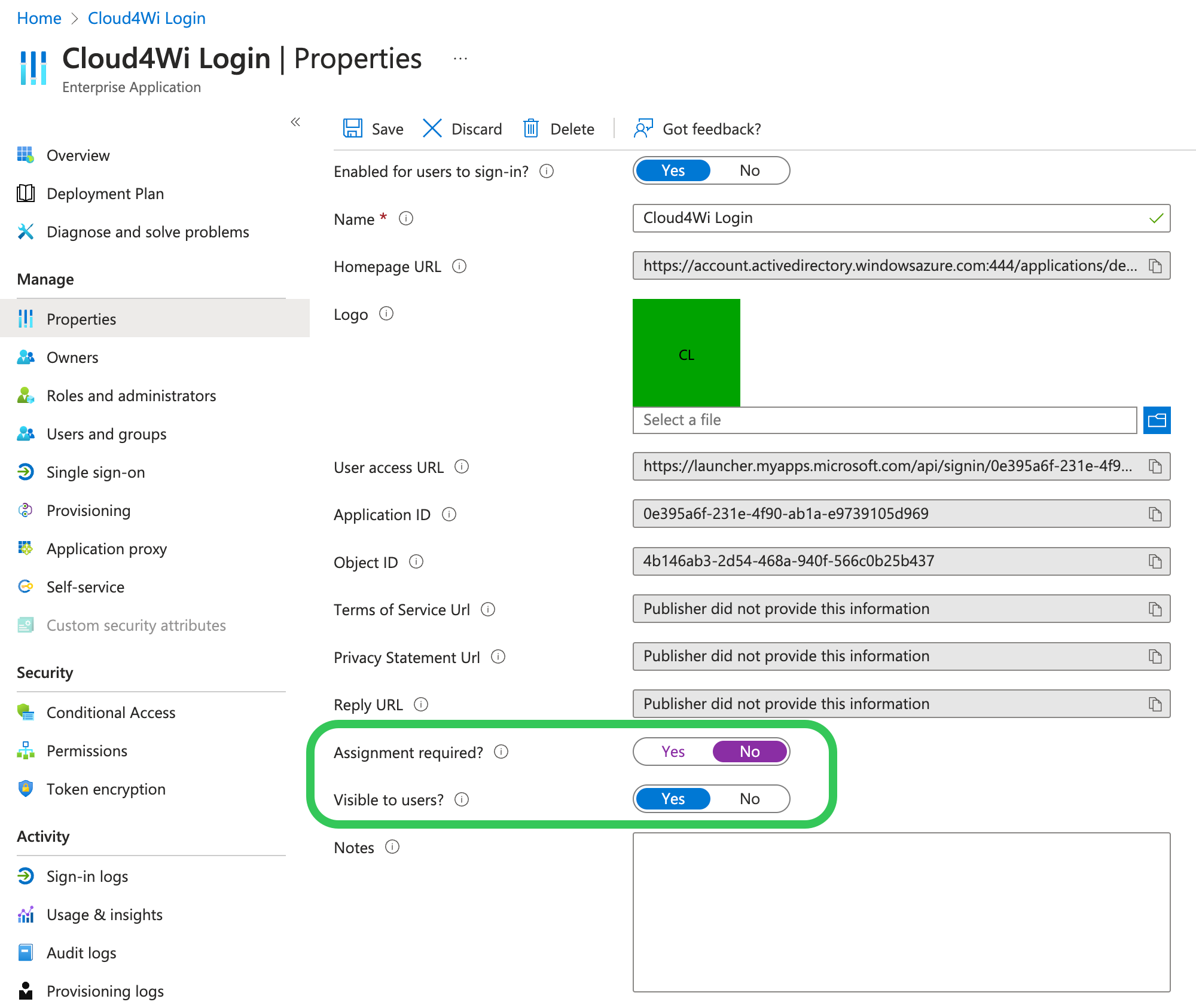Show info tooltip for Notes
1196x1008 pixels.
392,847
